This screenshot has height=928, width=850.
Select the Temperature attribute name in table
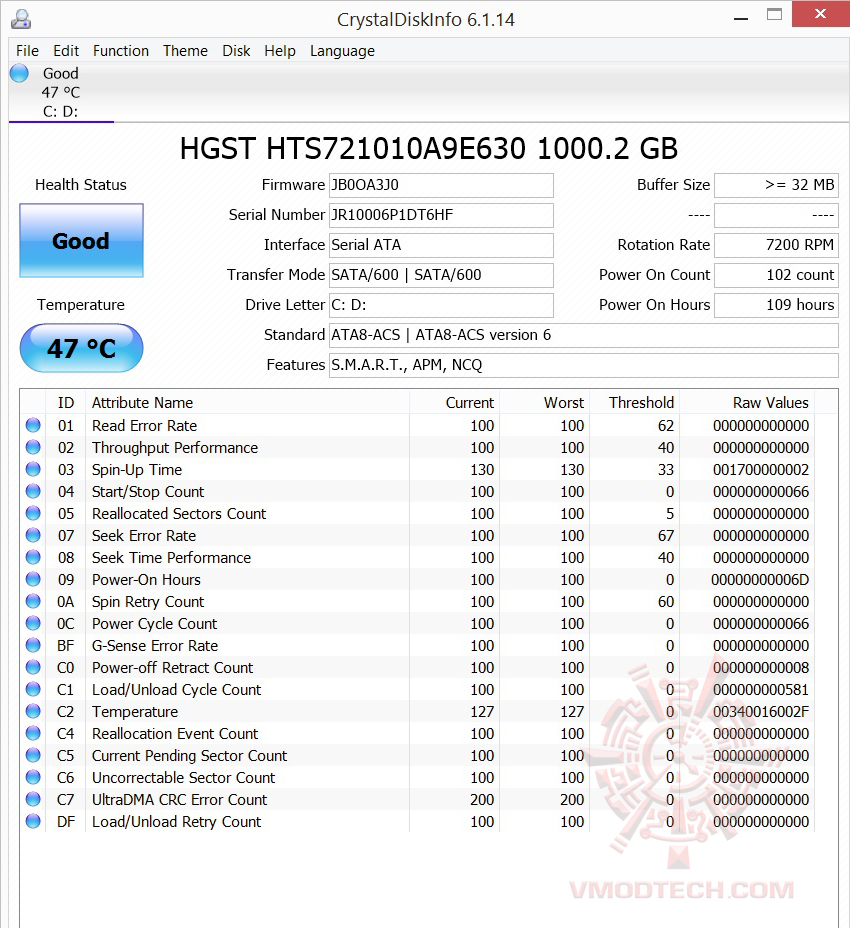[135, 712]
